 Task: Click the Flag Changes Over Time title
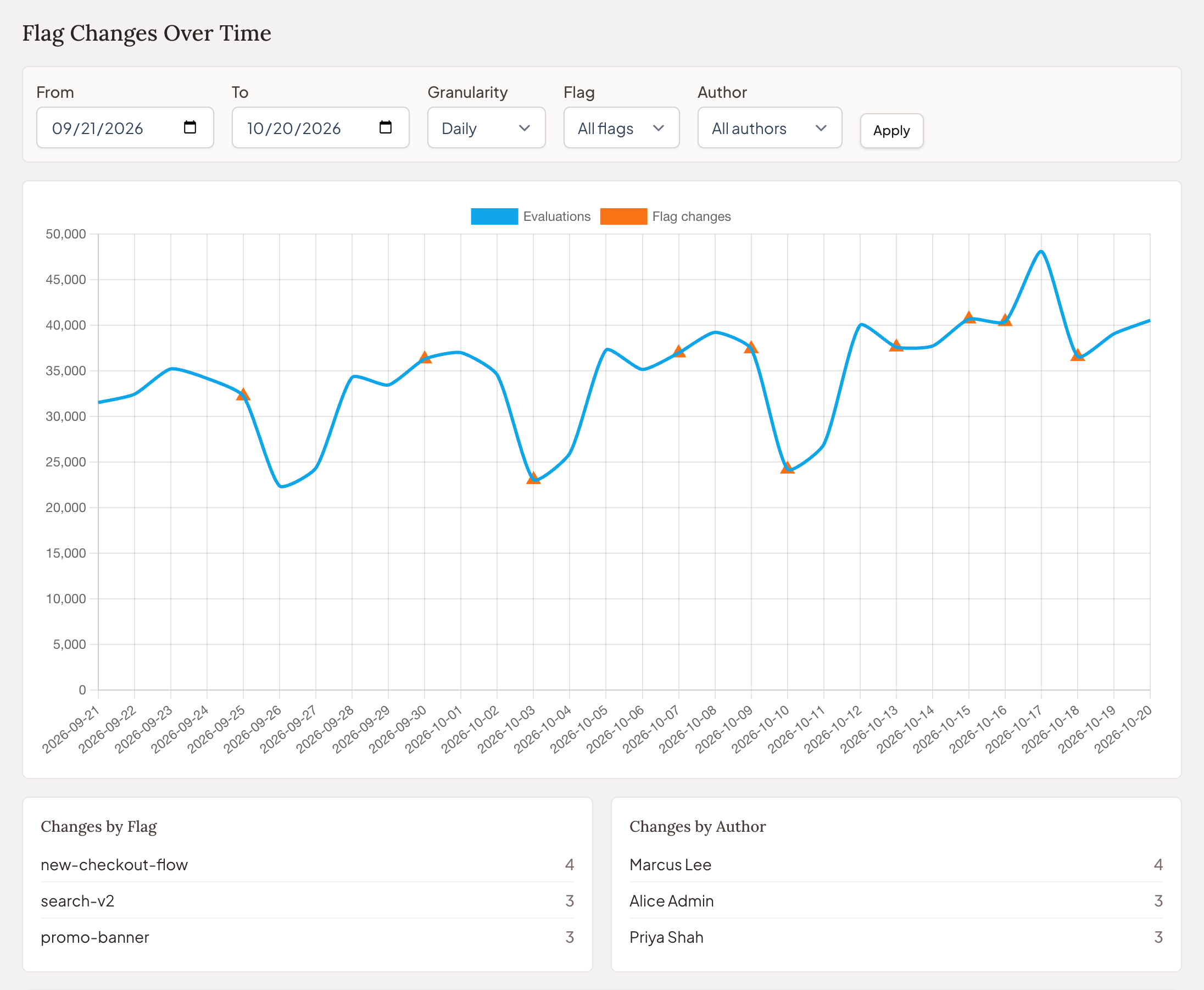(147, 33)
